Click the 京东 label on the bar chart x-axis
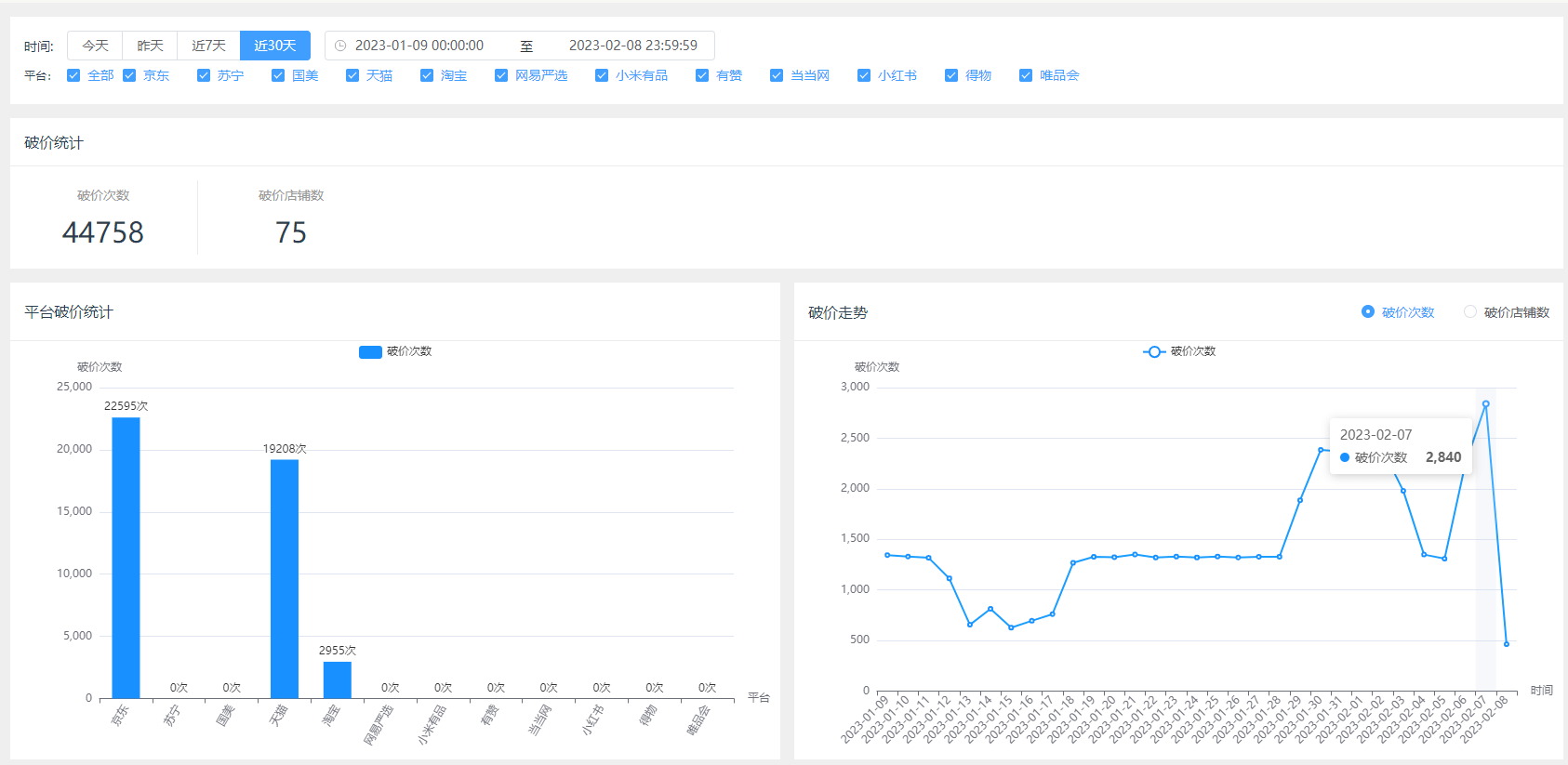1568x765 pixels. (x=119, y=715)
